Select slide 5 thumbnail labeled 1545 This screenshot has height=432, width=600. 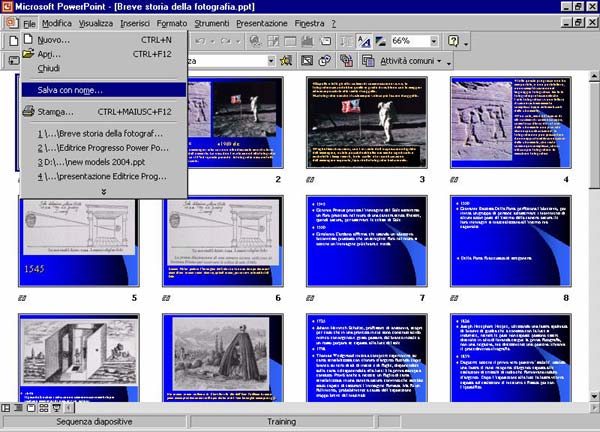[x=79, y=241]
